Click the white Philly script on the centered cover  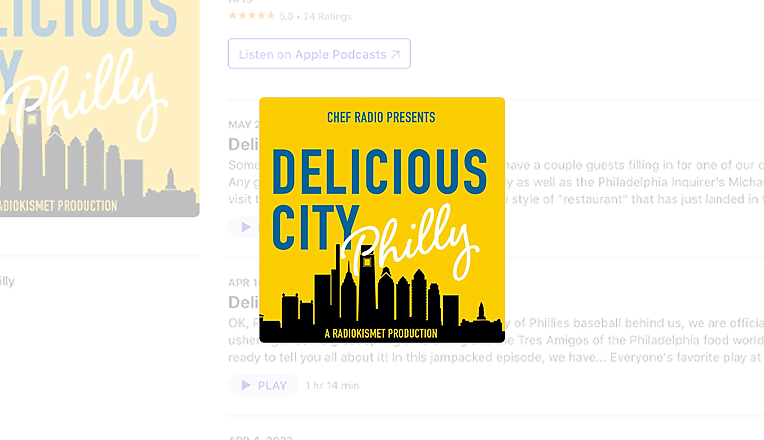pos(410,242)
